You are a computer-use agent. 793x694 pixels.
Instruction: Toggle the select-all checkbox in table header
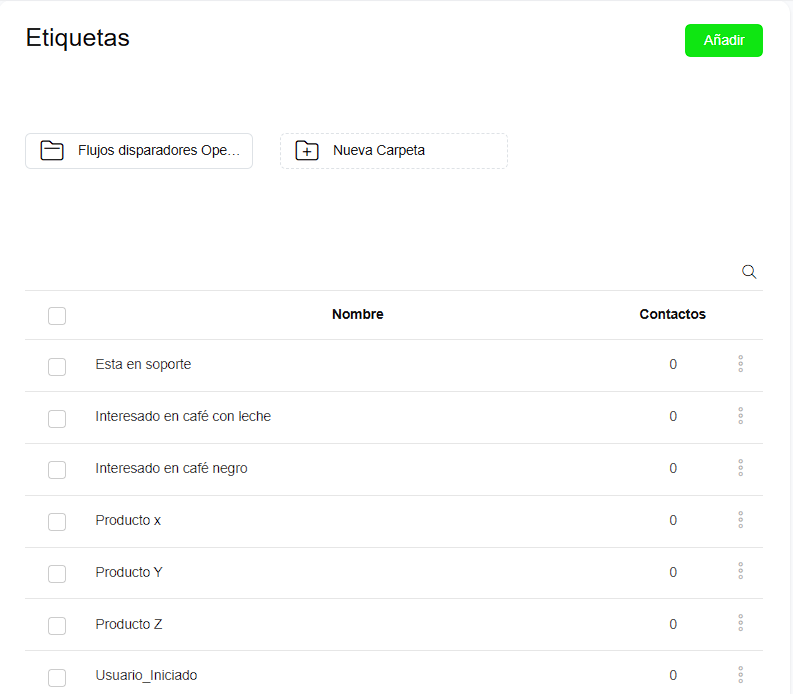[x=57, y=316]
